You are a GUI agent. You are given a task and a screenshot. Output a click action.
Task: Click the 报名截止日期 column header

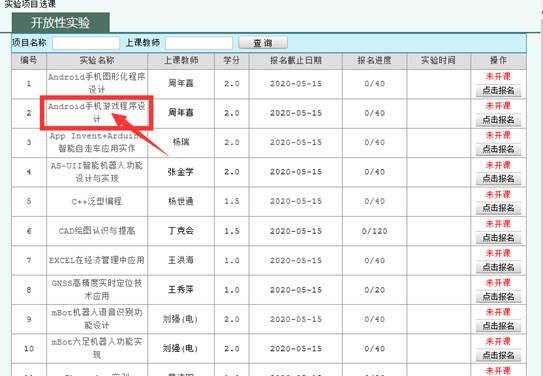pos(296,61)
